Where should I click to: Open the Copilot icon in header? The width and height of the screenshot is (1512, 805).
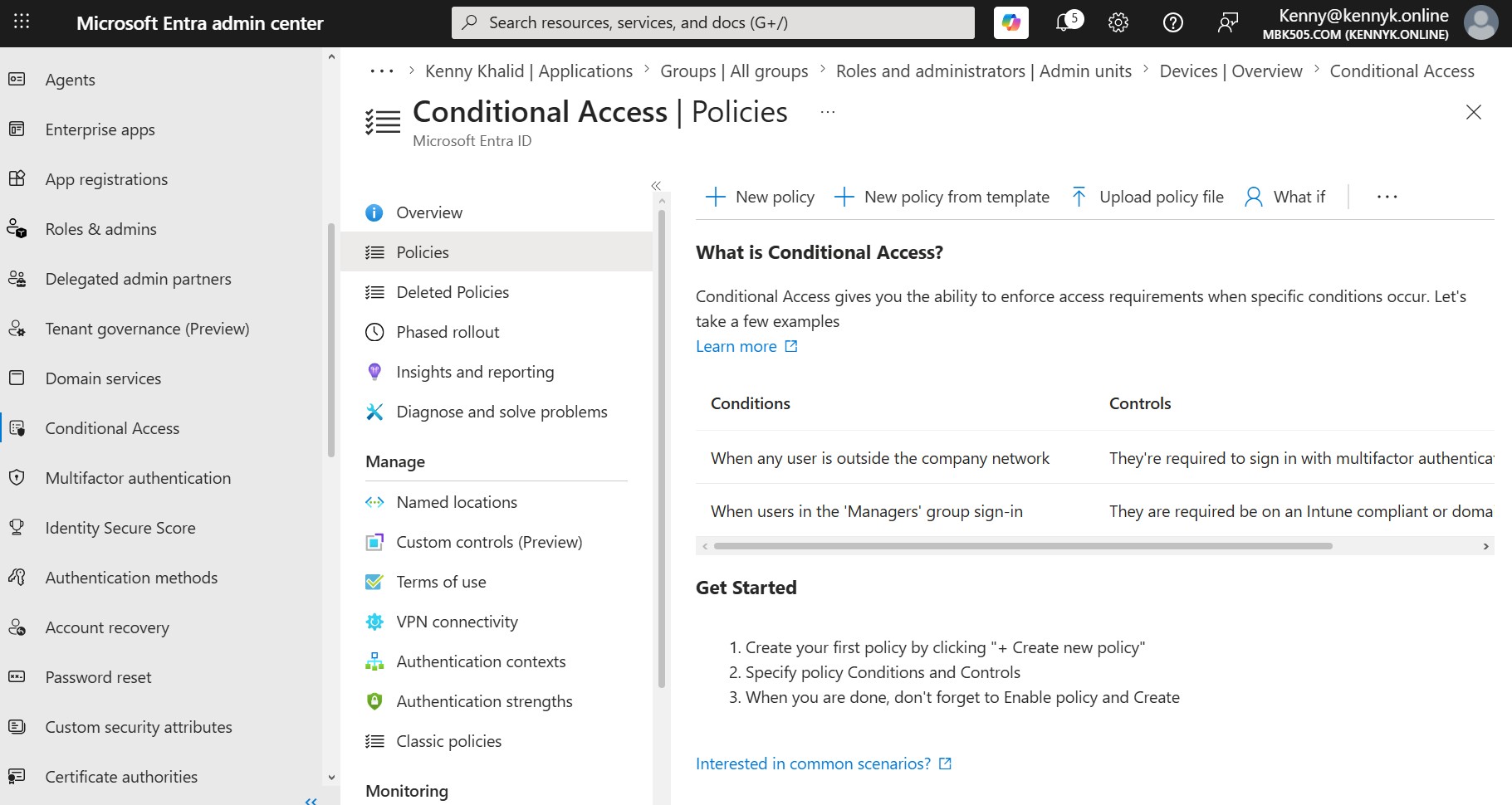pyautogui.click(x=1010, y=22)
